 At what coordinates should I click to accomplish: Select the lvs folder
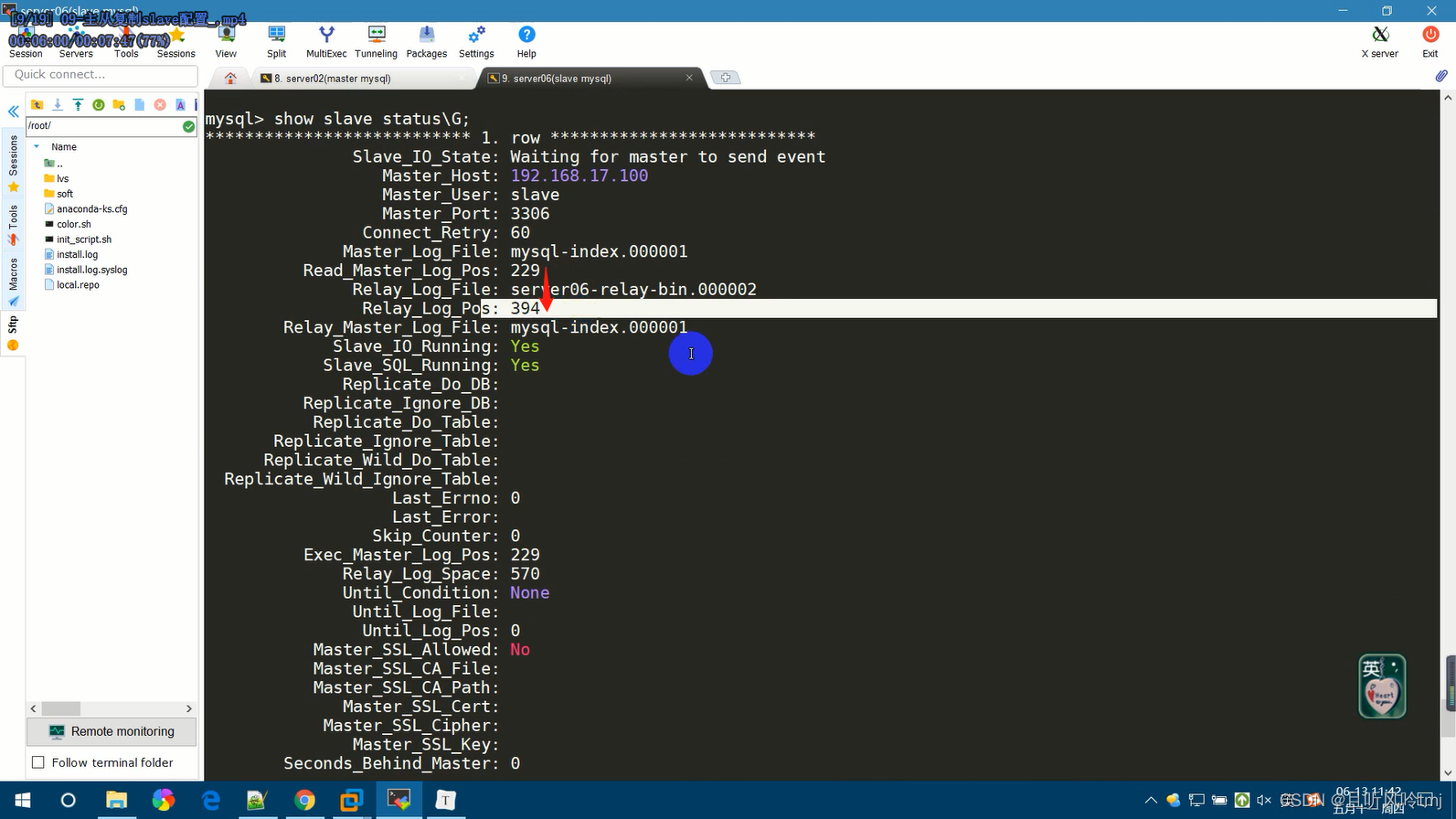tap(57, 178)
